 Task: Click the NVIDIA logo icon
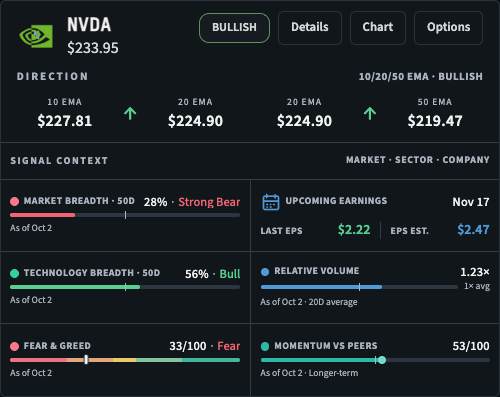pyautogui.click(x=36, y=36)
